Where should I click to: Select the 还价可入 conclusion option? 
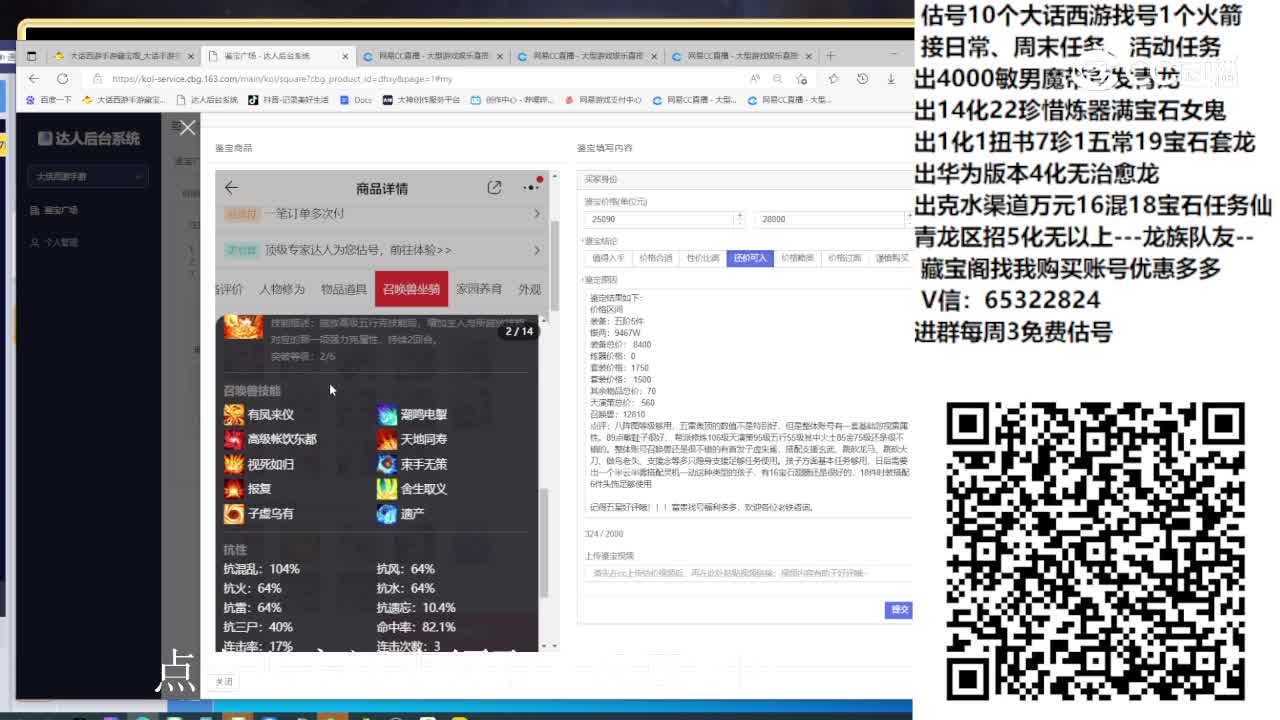tap(750, 258)
